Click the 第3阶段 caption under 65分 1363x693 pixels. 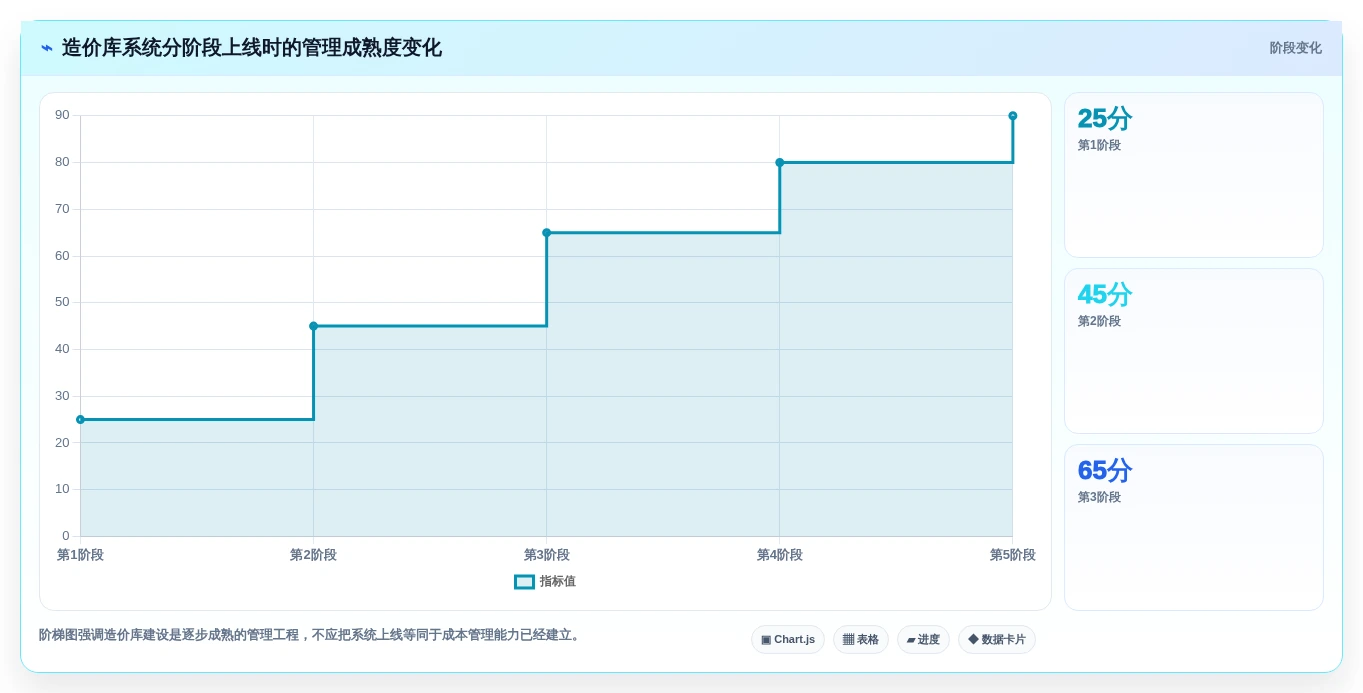tap(1099, 497)
